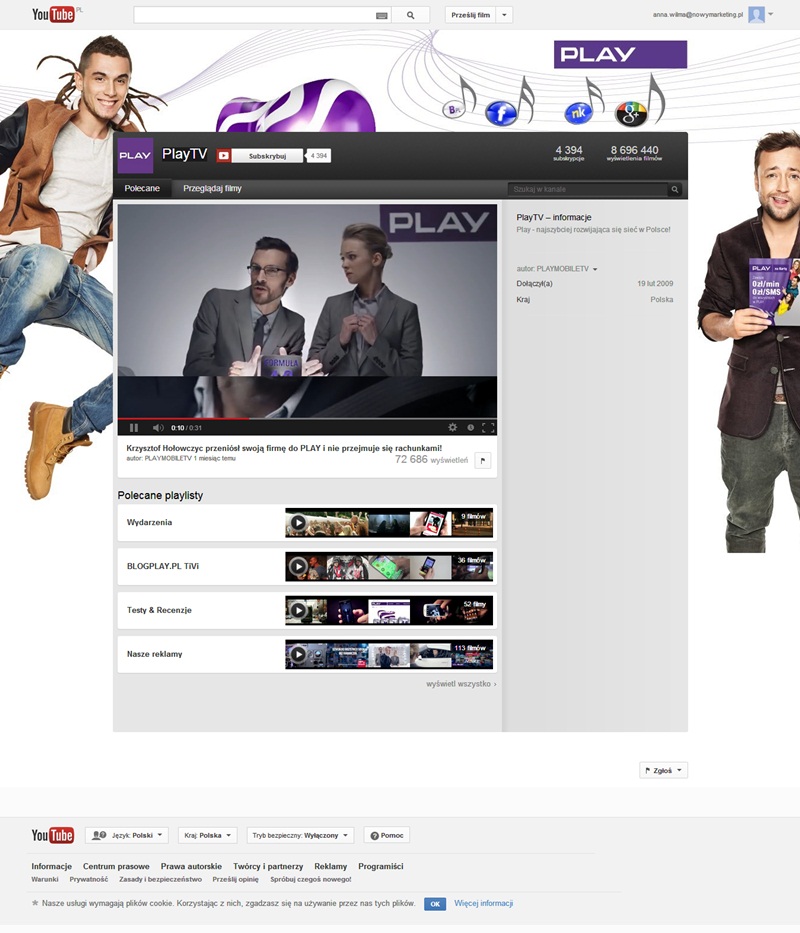This screenshot has width=800, height=933.
Task: Open the Programiści footer link
Action: pos(381,866)
